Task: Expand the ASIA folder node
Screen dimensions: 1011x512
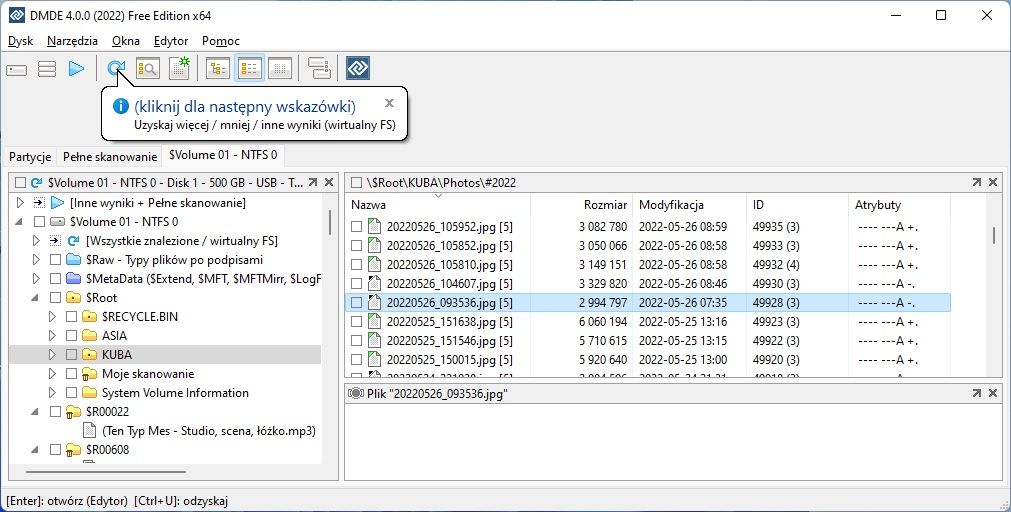Action: 53,335
